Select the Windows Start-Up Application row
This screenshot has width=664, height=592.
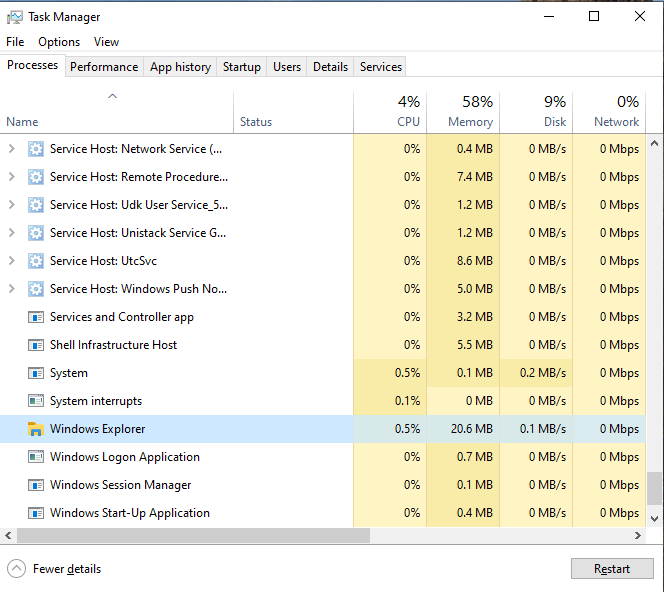pos(323,513)
